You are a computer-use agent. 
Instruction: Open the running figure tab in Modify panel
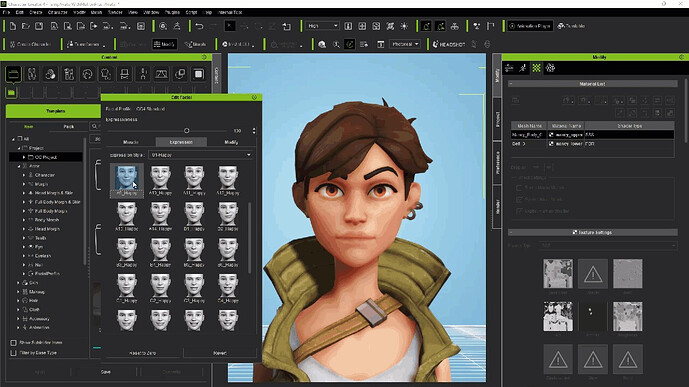[523, 68]
